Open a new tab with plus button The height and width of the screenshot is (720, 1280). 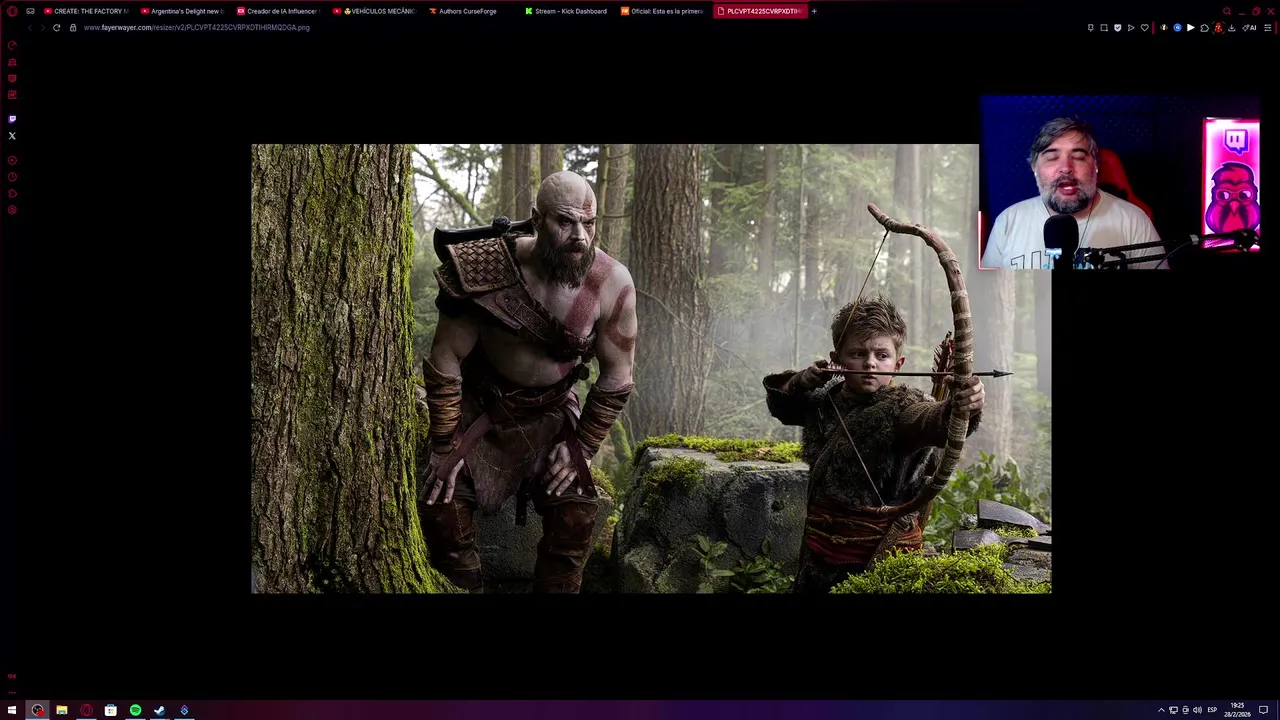814,11
